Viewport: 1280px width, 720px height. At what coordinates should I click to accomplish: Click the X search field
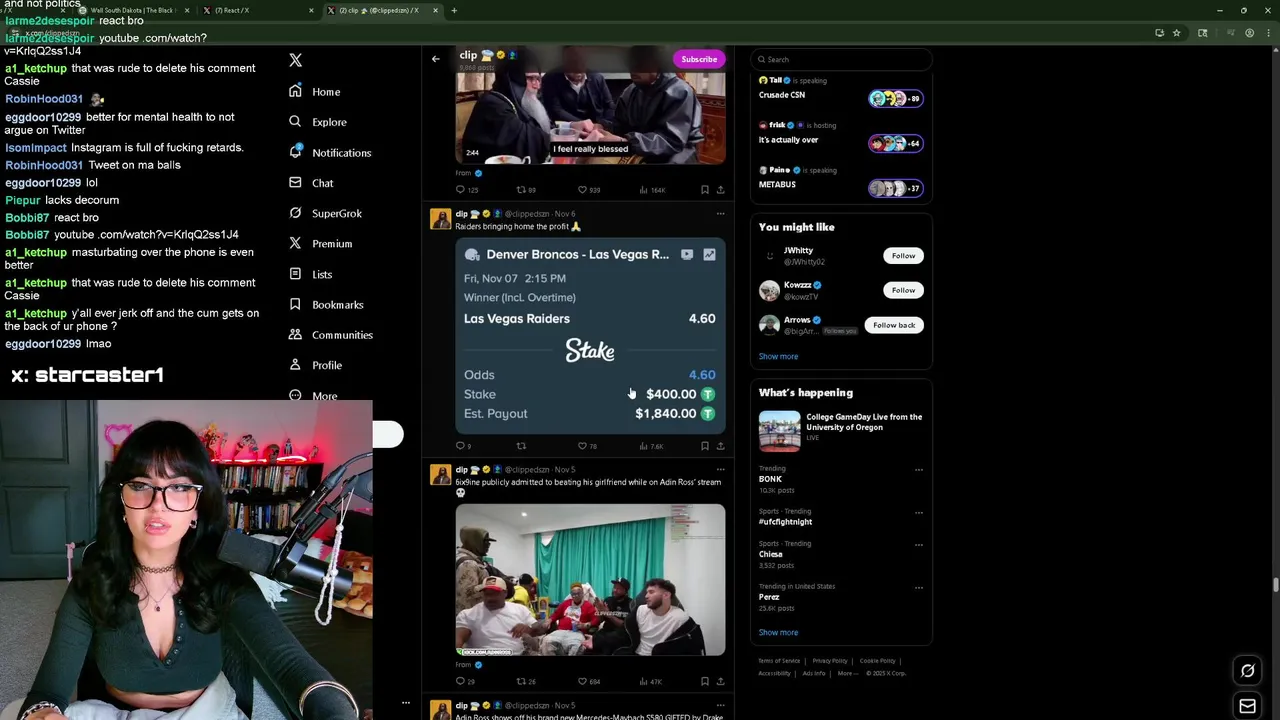841,59
